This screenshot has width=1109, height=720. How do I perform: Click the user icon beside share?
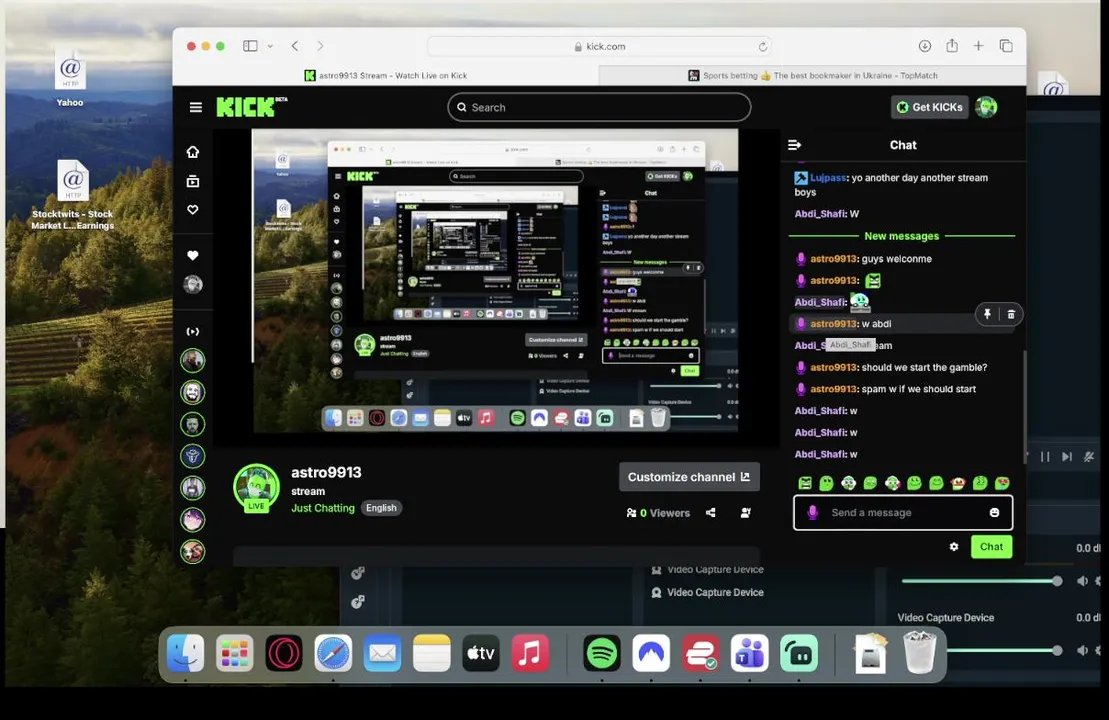click(x=745, y=513)
